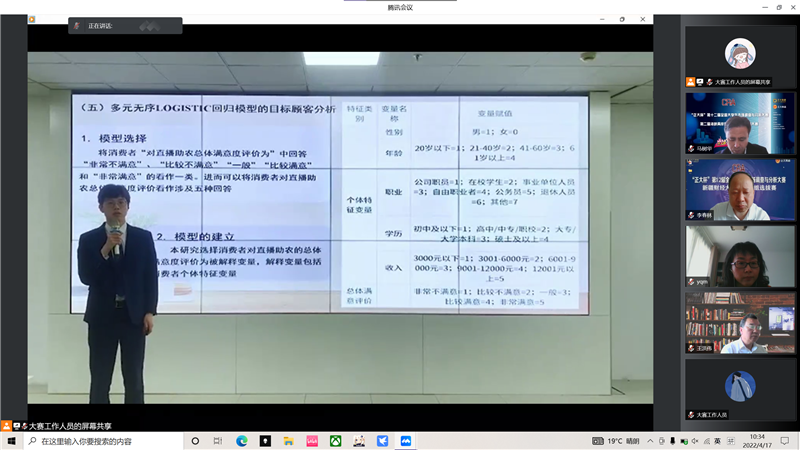Toggle the 英 input language indicator
The height and width of the screenshot is (450, 800).
[715, 441]
